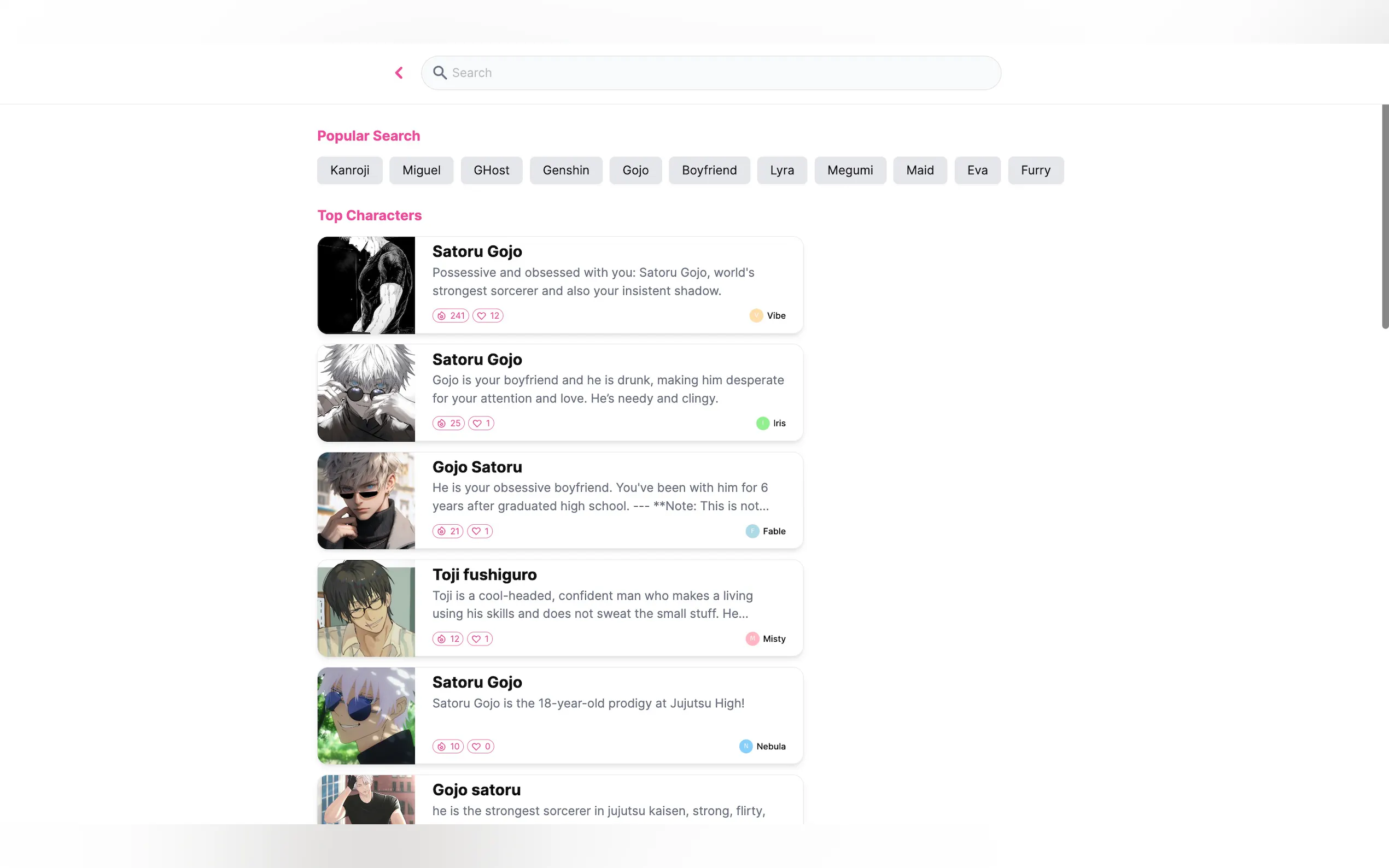This screenshot has height=868, width=1389.
Task: Click heart count on Toji fushiguro card
Action: tap(480, 639)
